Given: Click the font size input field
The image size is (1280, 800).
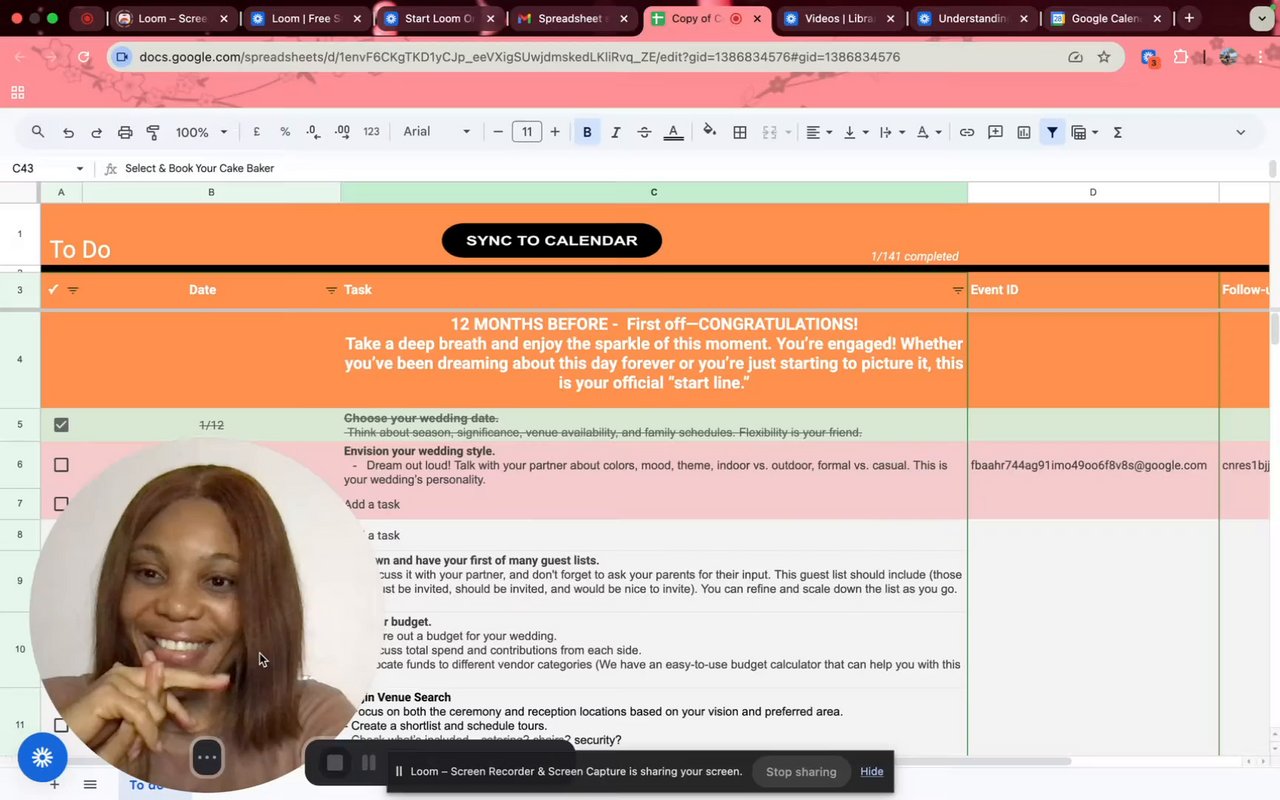Looking at the screenshot, I should pyautogui.click(x=527, y=132).
